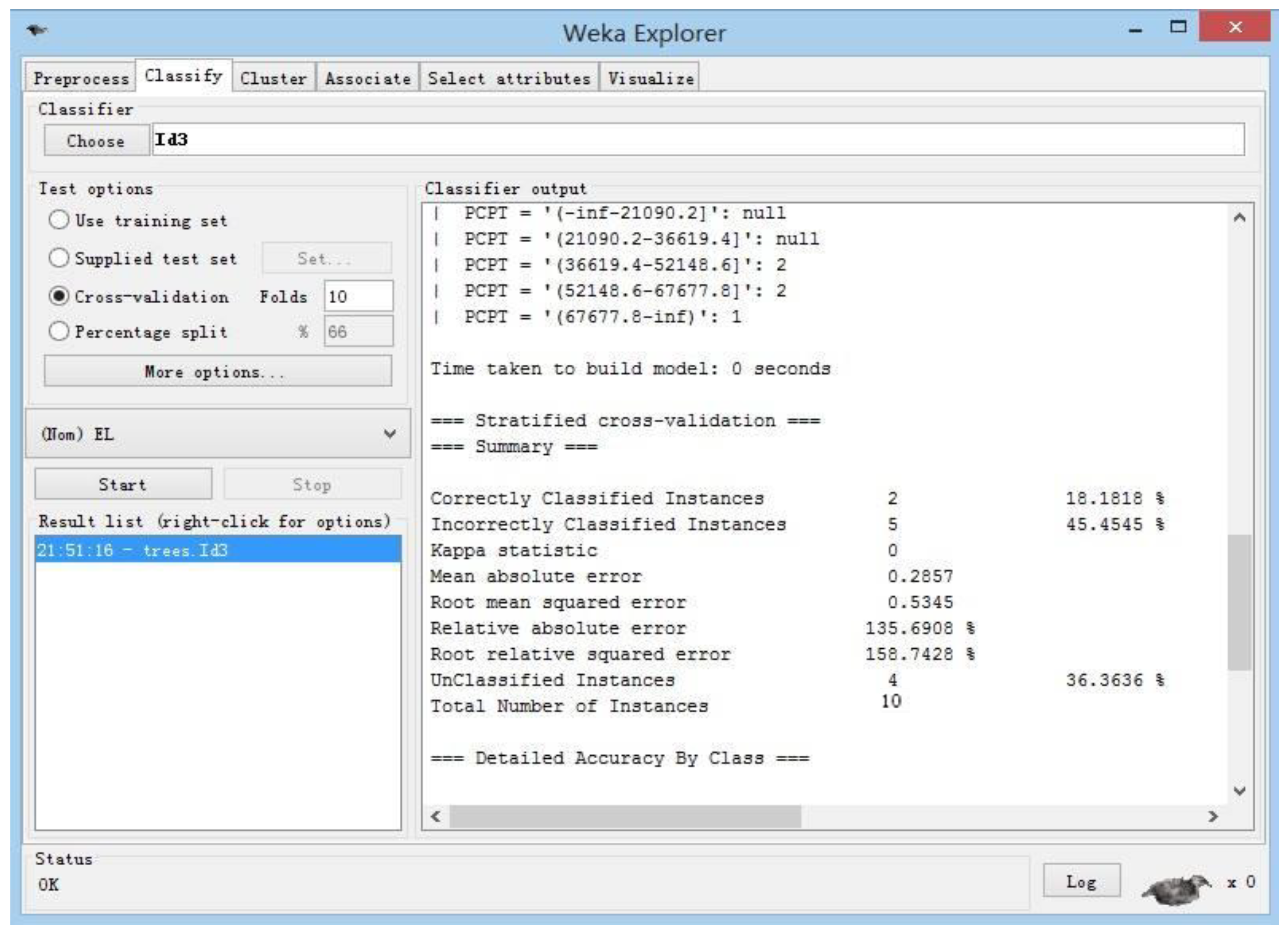Maximize the Weka Explorer window
Viewport: 1288px width, 936px height.
pyautogui.click(x=1178, y=27)
